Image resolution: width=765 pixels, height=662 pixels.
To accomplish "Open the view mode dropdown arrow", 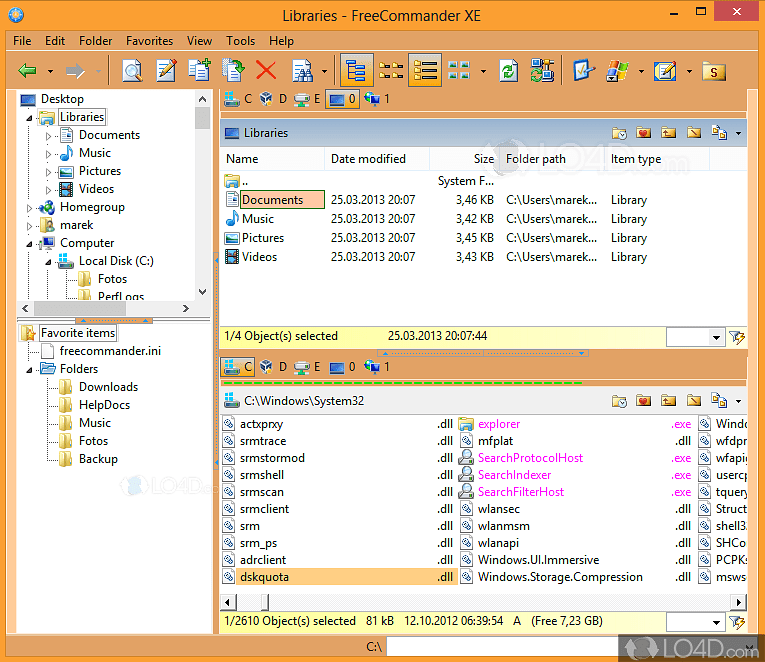I will pyautogui.click(x=483, y=71).
